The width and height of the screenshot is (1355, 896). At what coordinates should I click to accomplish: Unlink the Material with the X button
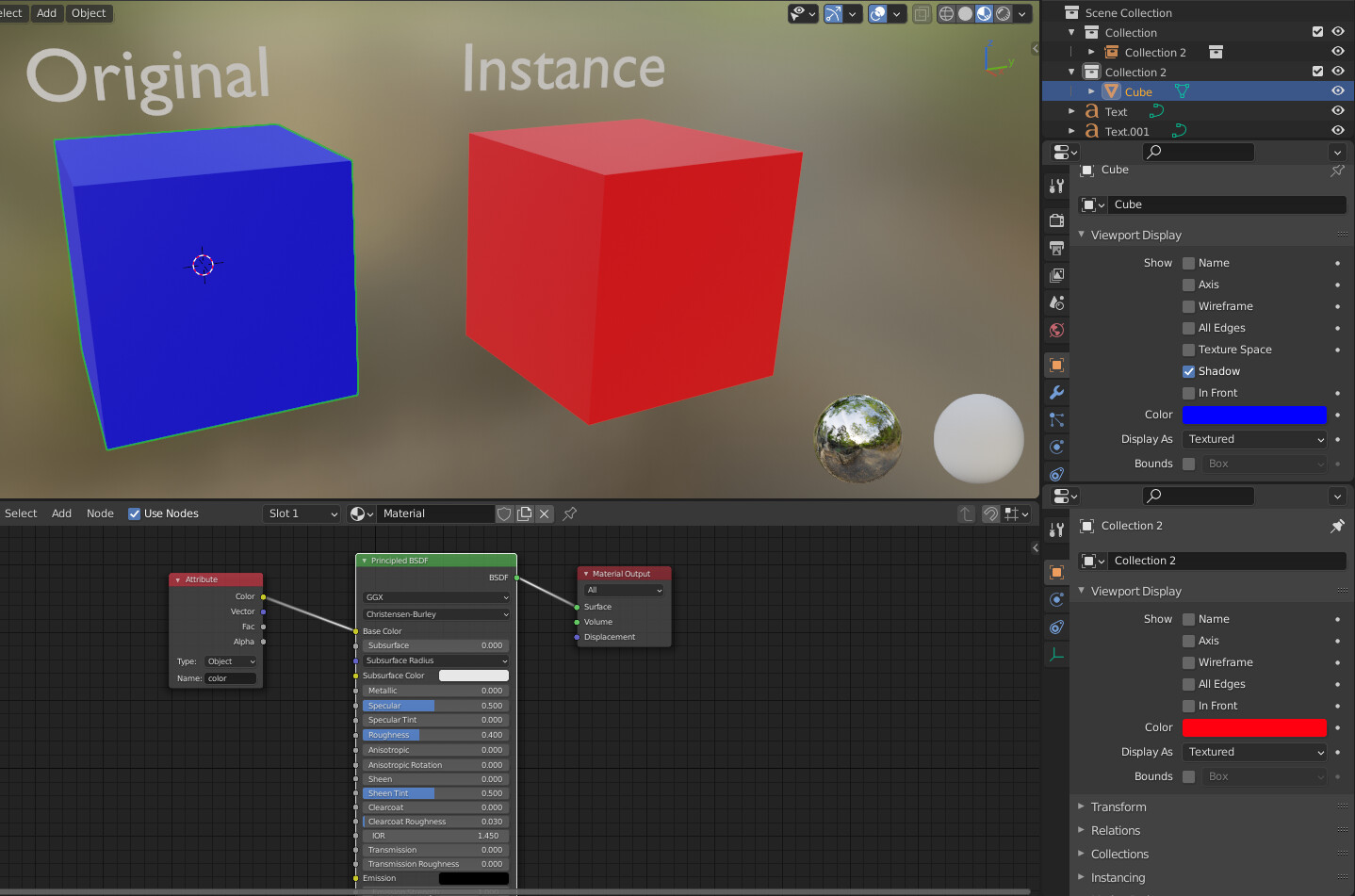click(x=543, y=513)
